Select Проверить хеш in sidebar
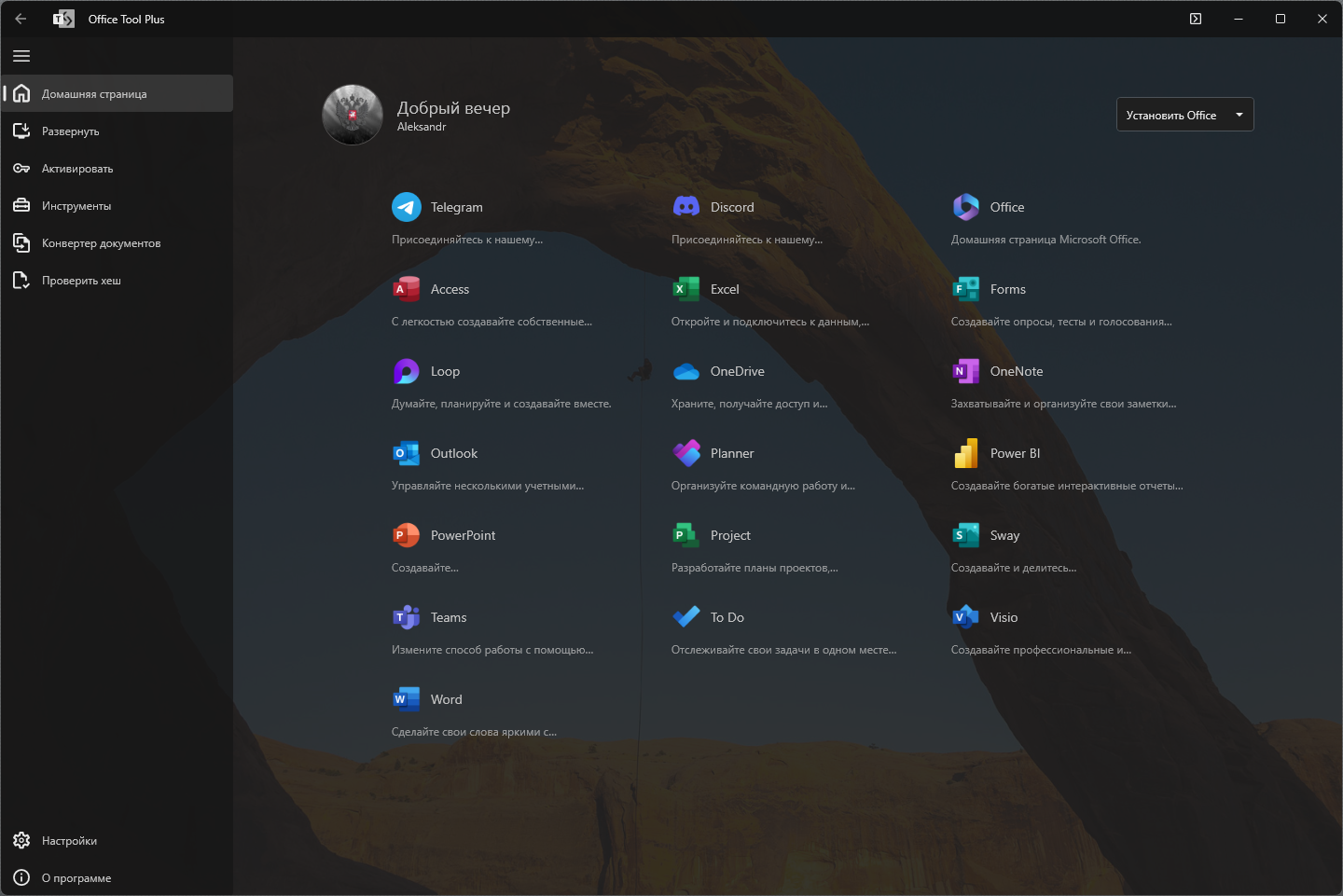The width and height of the screenshot is (1343, 896). coord(81,281)
